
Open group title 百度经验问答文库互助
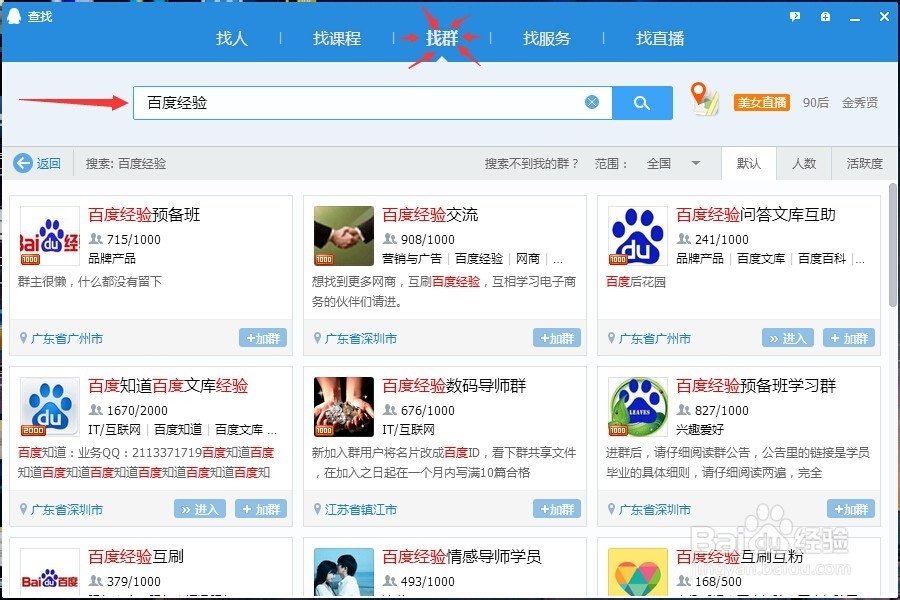point(755,215)
